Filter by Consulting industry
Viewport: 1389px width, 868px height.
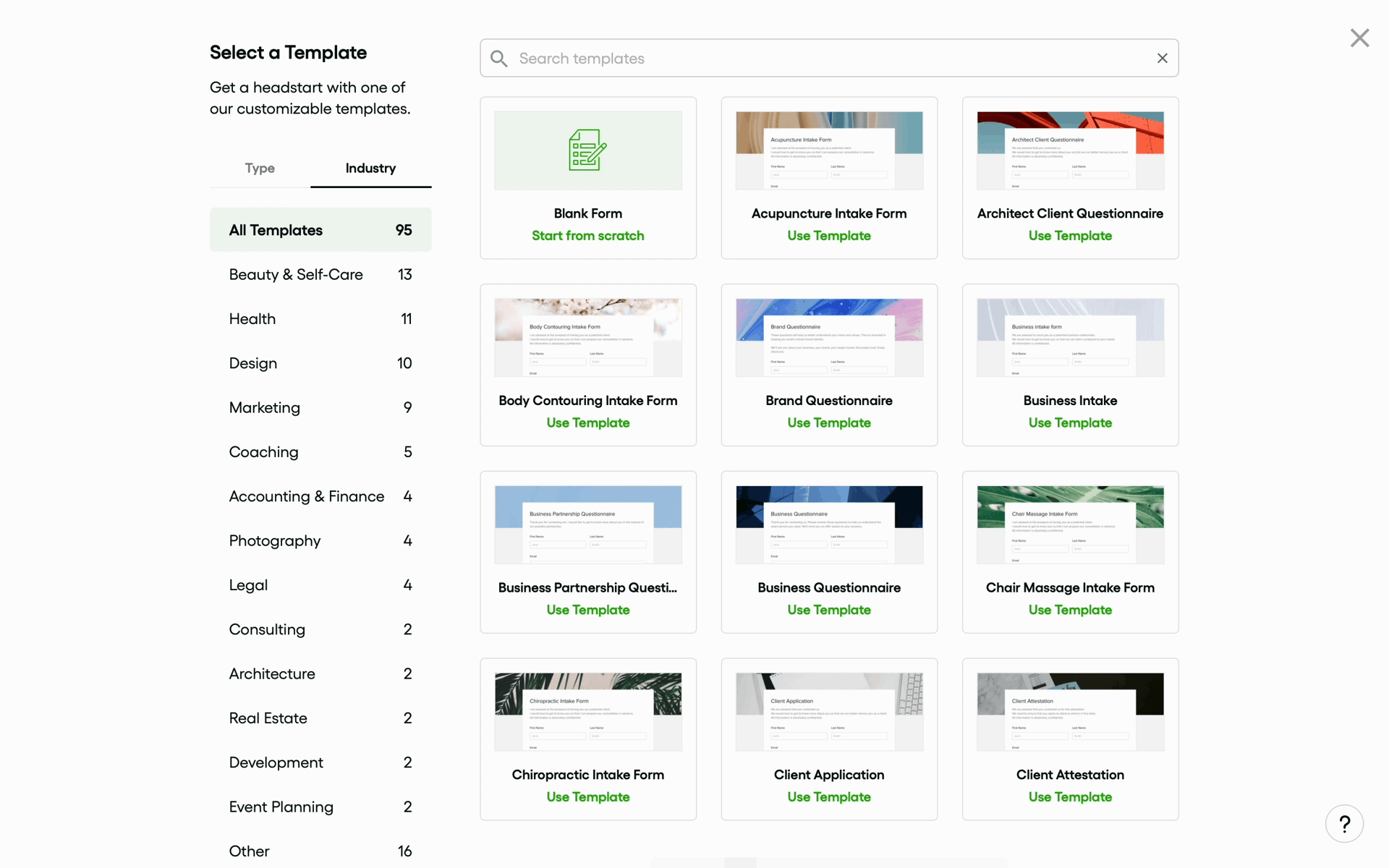[x=320, y=629]
